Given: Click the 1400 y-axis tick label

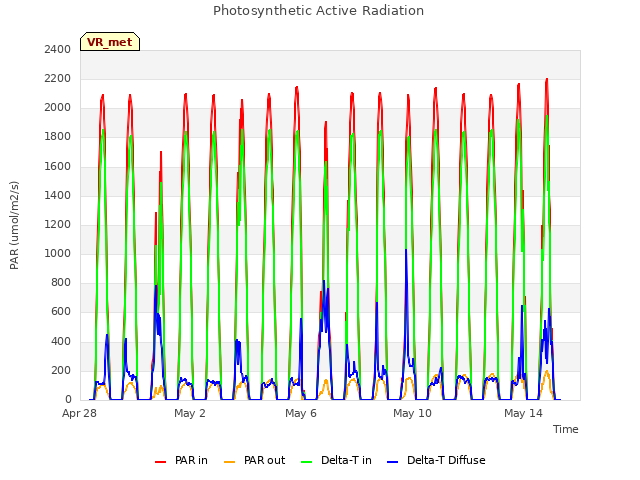Looking at the screenshot, I should coord(58,195).
